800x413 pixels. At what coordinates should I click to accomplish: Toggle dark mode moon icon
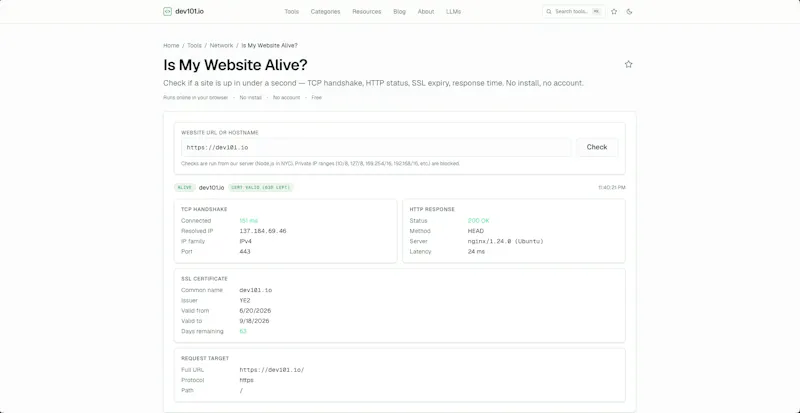pyautogui.click(x=629, y=11)
